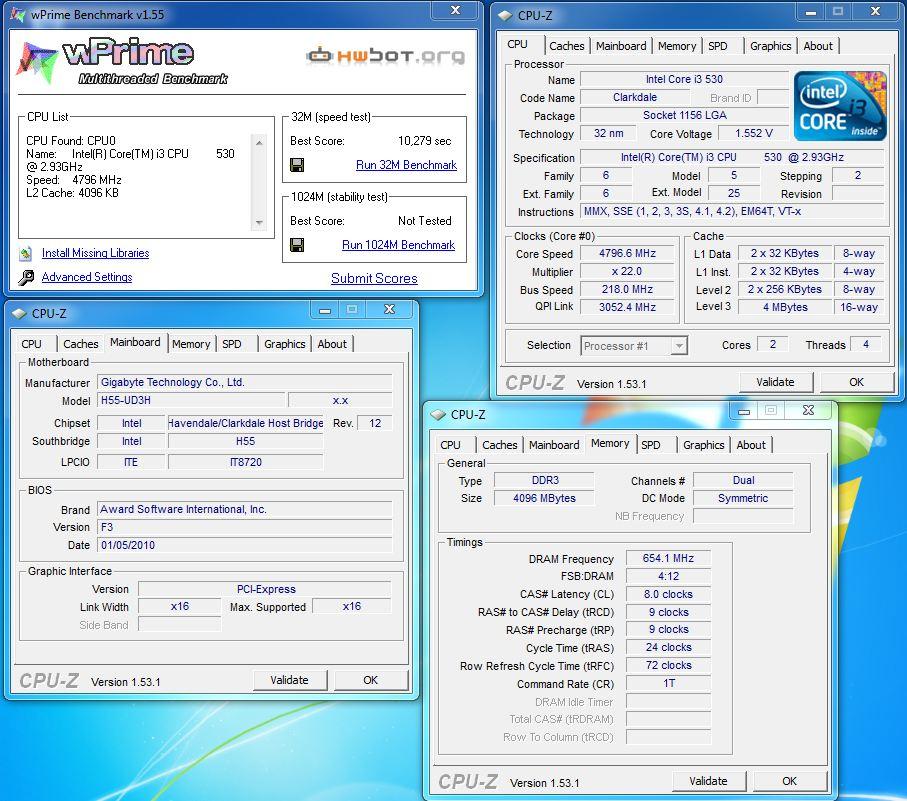Screen dimensions: 907x801
Task: Click the wrench Advanced Settings icon
Action: click(x=25, y=278)
